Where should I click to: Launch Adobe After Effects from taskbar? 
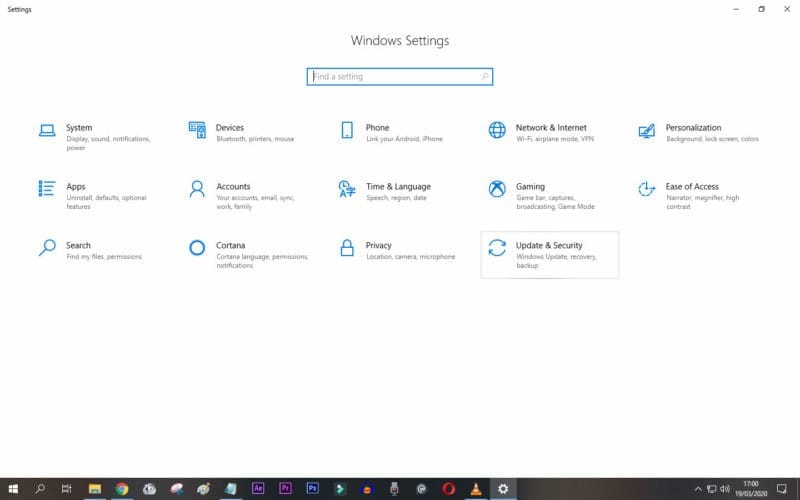pyautogui.click(x=258, y=489)
